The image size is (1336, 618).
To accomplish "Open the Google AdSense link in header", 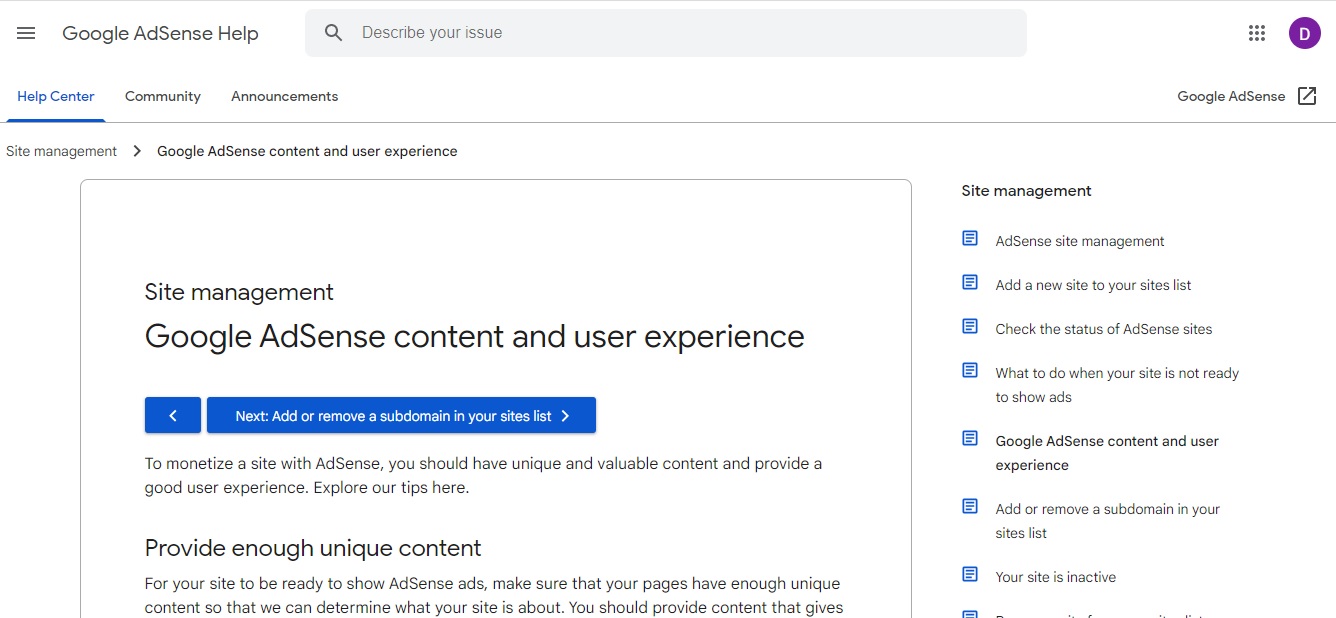I will (x=1231, y=97).
